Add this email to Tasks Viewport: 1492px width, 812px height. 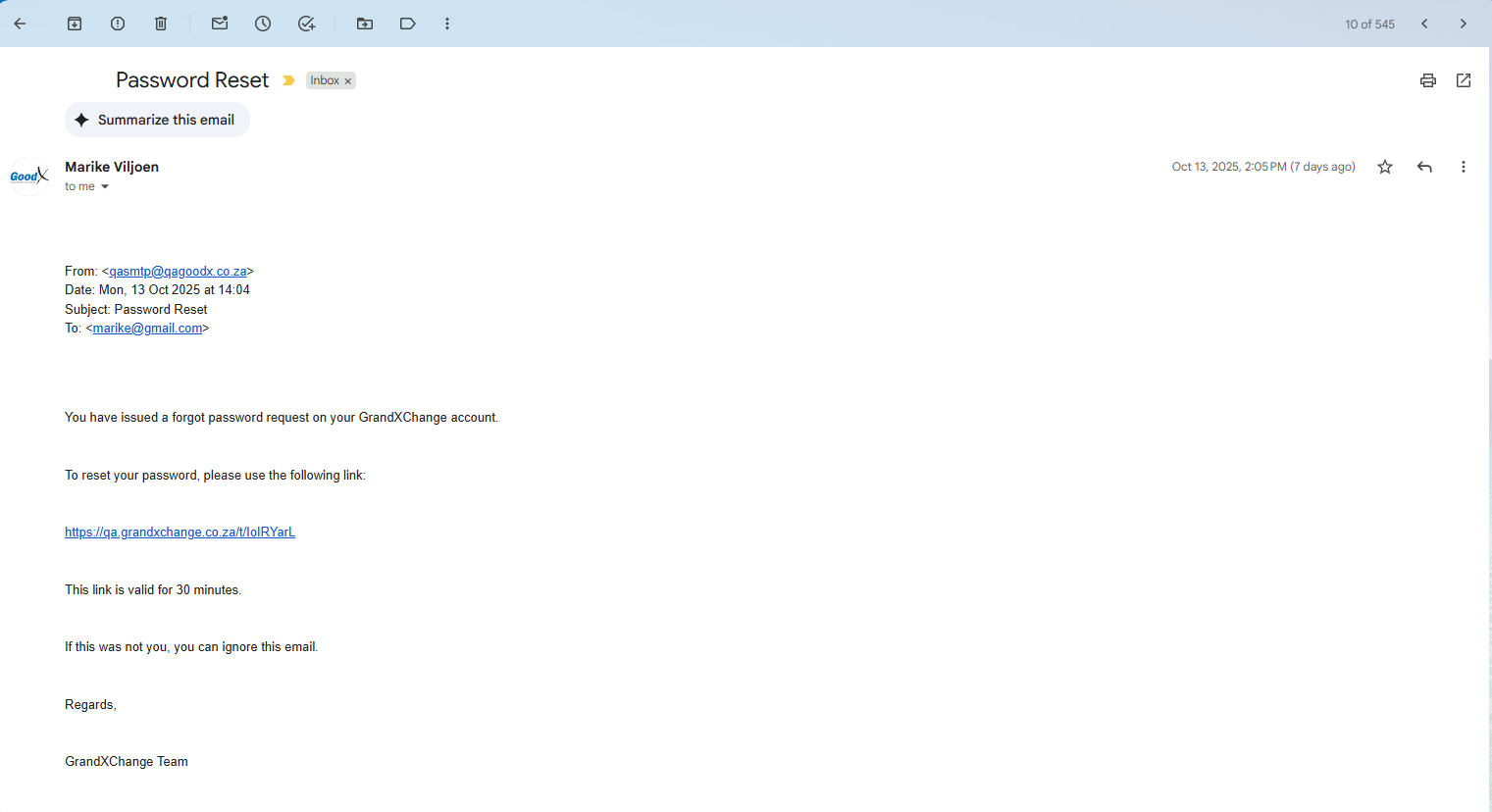306,24
